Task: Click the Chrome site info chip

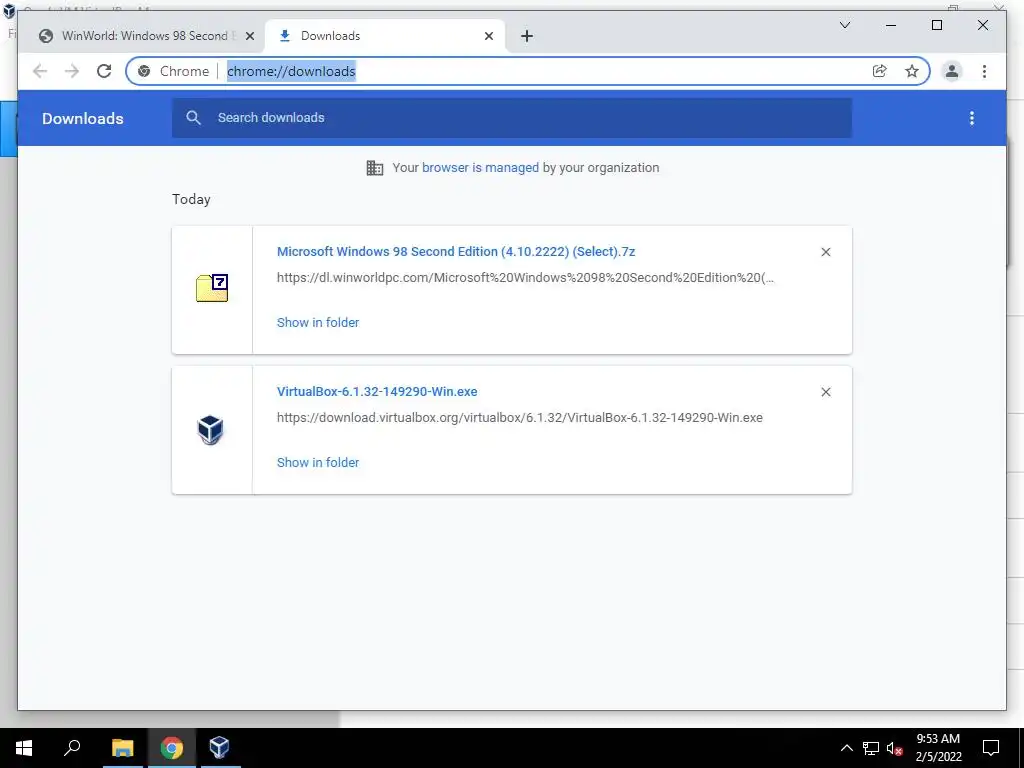Action: [174, 71]
